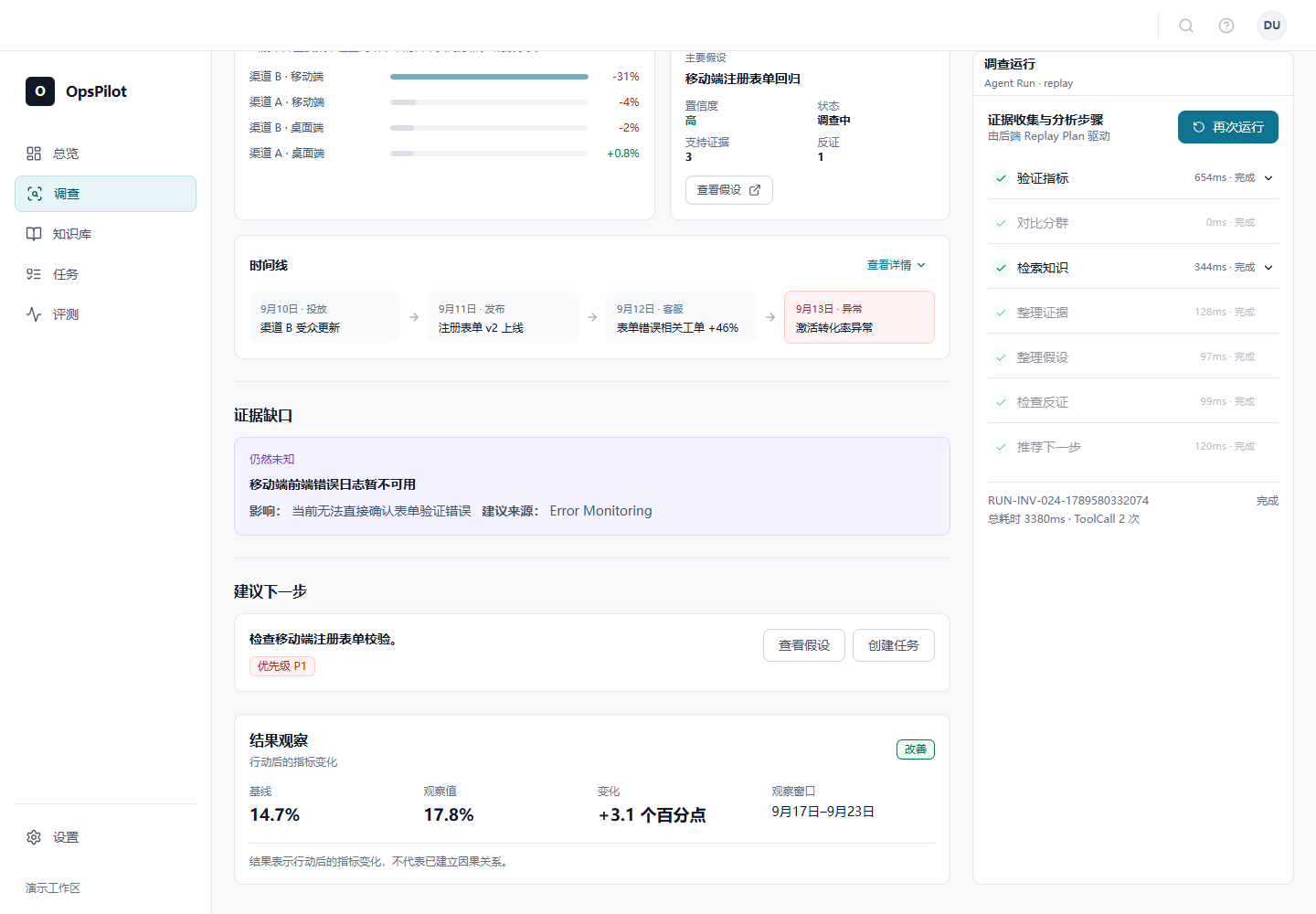Click the 任务 checklist icon

pyautogui.click(x=34, y=274)
